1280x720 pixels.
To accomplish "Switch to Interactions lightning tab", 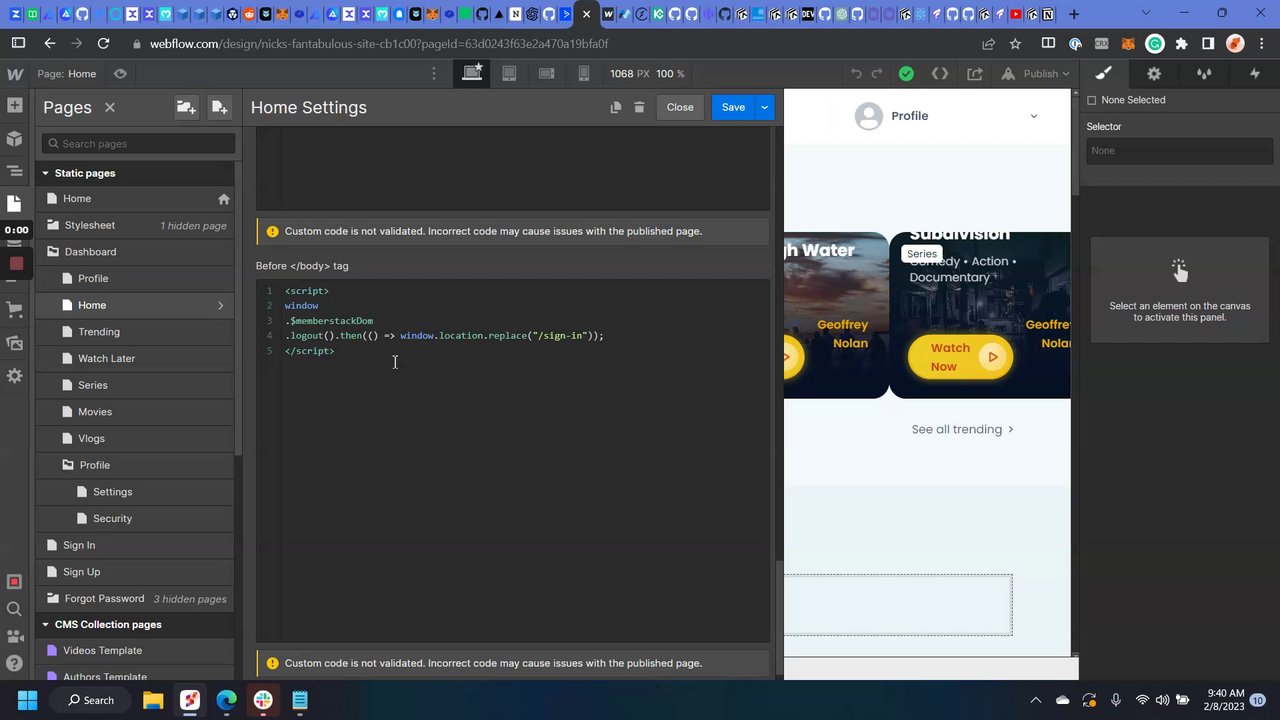I will (1255, 74).
